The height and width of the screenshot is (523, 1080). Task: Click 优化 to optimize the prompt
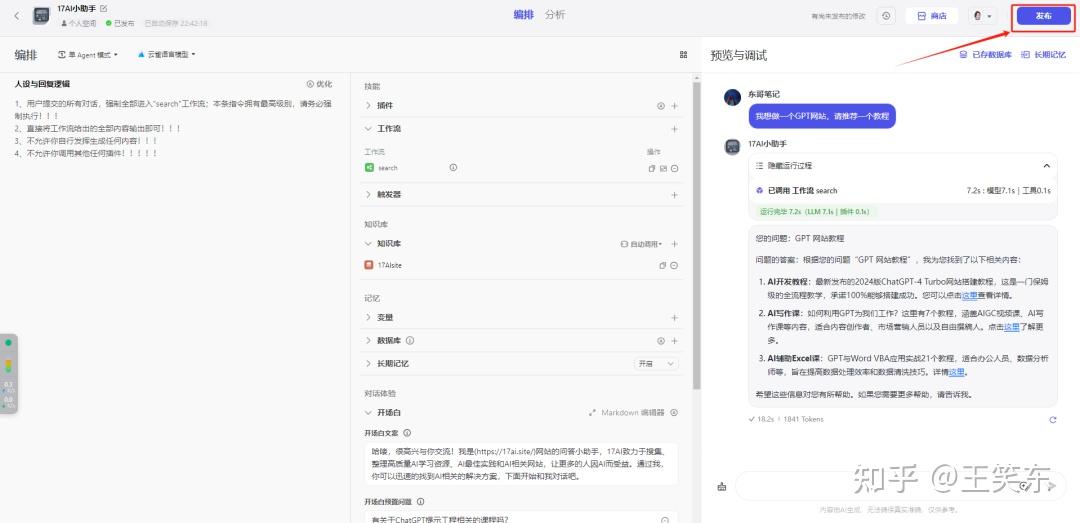320,84
